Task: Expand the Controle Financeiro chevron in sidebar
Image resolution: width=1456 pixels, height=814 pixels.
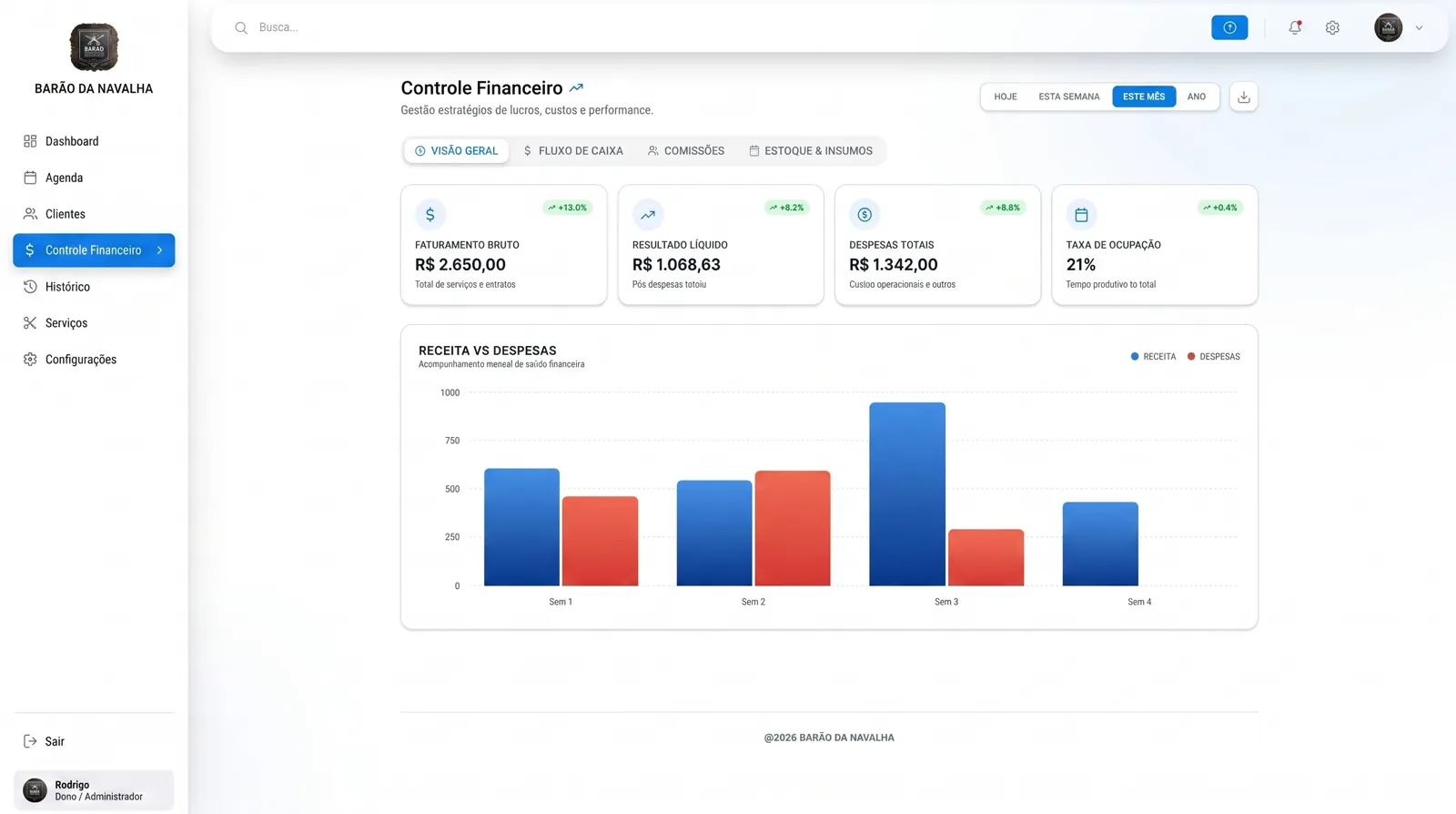Action: click(159, 250)
